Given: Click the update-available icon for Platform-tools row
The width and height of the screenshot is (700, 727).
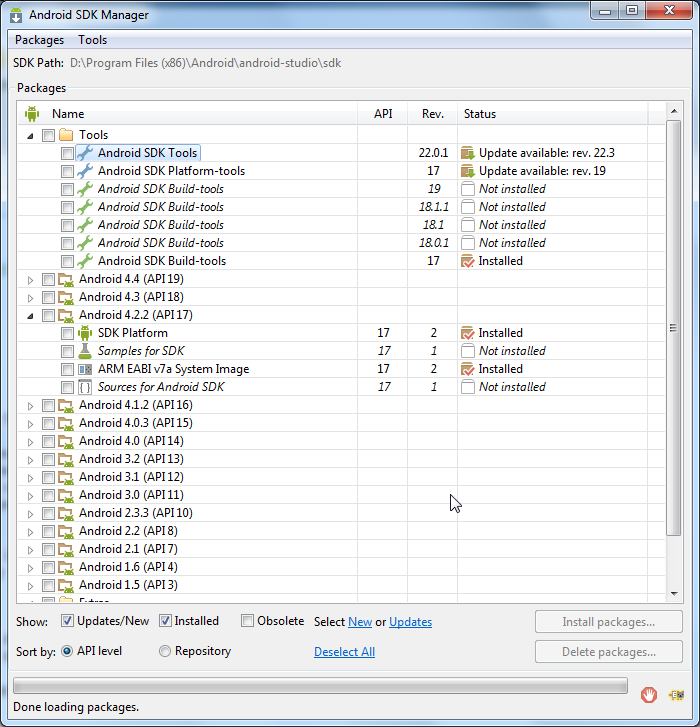Looking at the screenshot, I should (468, 171).
